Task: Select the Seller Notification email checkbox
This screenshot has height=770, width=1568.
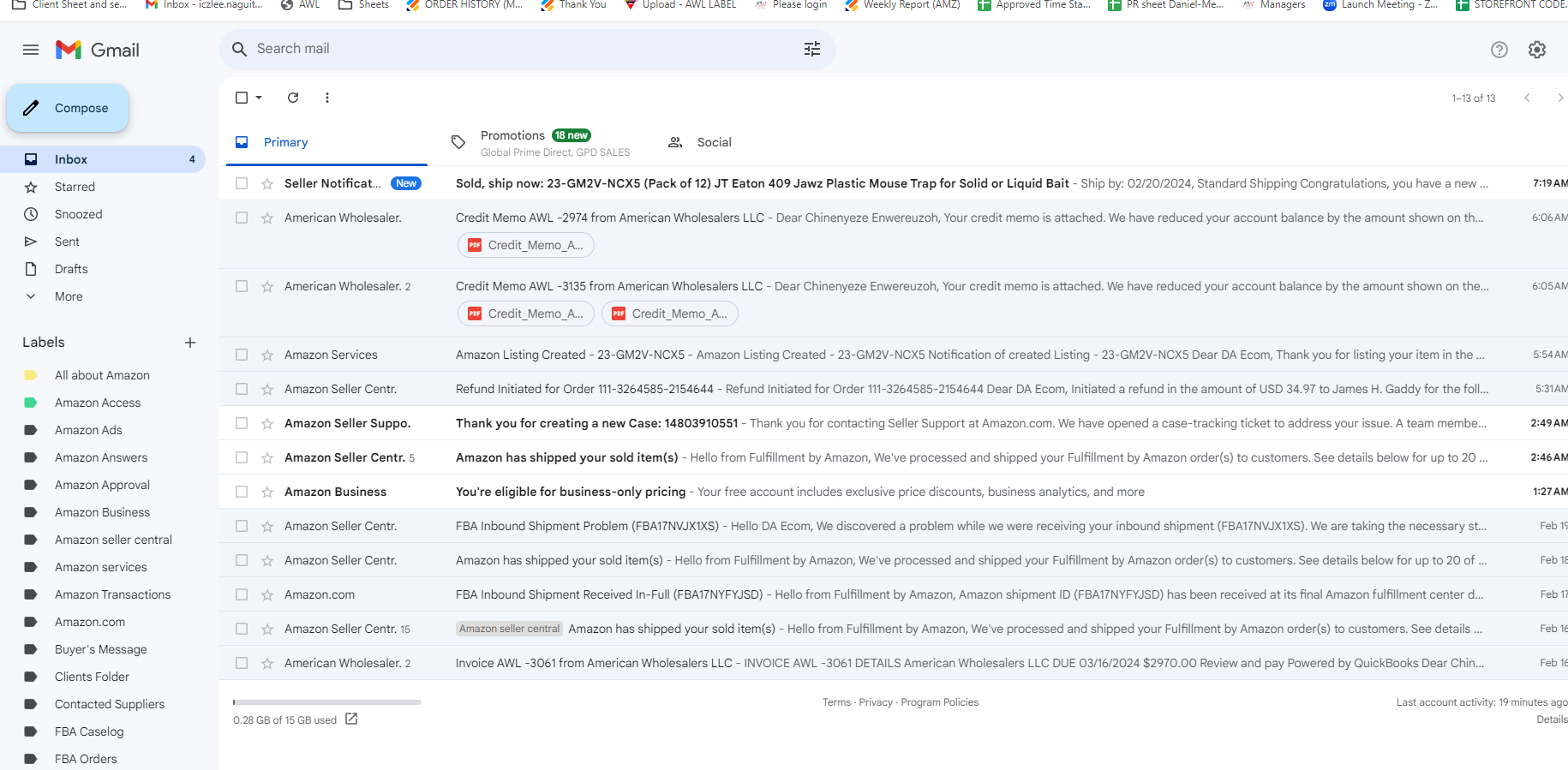Action: (x=242, y=183)
